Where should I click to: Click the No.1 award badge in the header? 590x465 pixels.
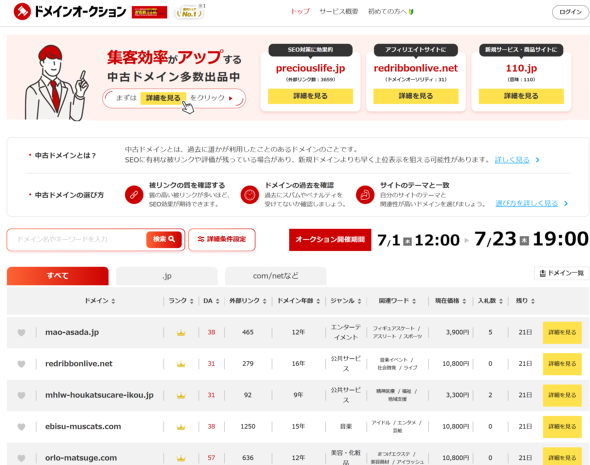pos(189,13)
